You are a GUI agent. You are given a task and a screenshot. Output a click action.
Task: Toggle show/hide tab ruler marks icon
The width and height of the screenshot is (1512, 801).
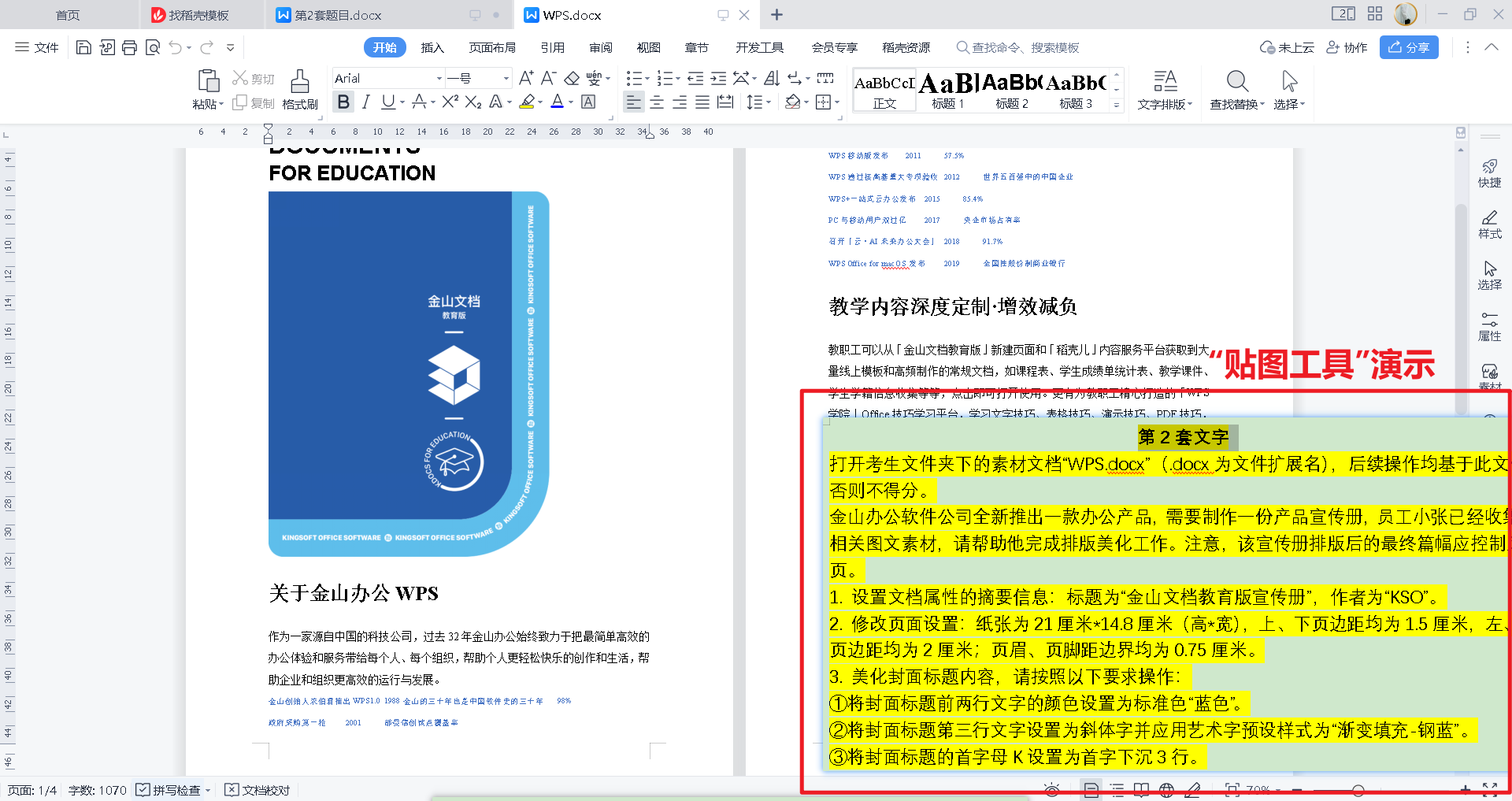coord(825,78)
